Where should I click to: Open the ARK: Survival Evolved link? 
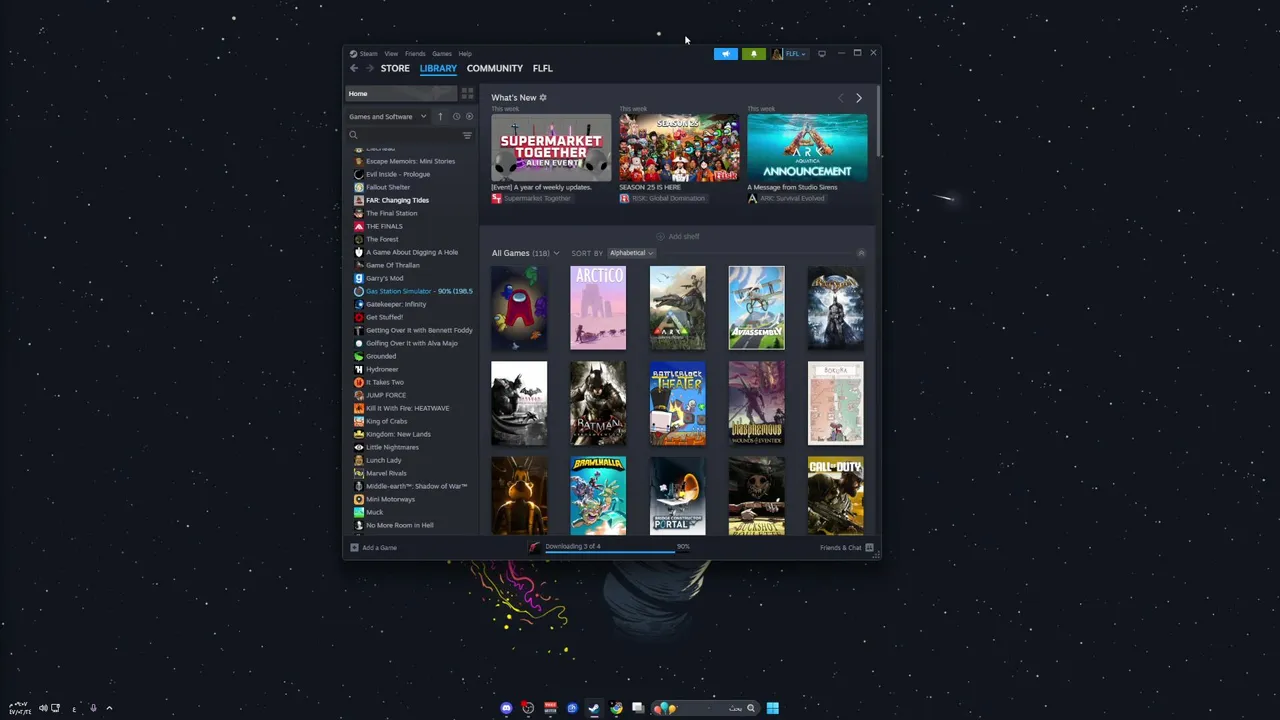786,199
